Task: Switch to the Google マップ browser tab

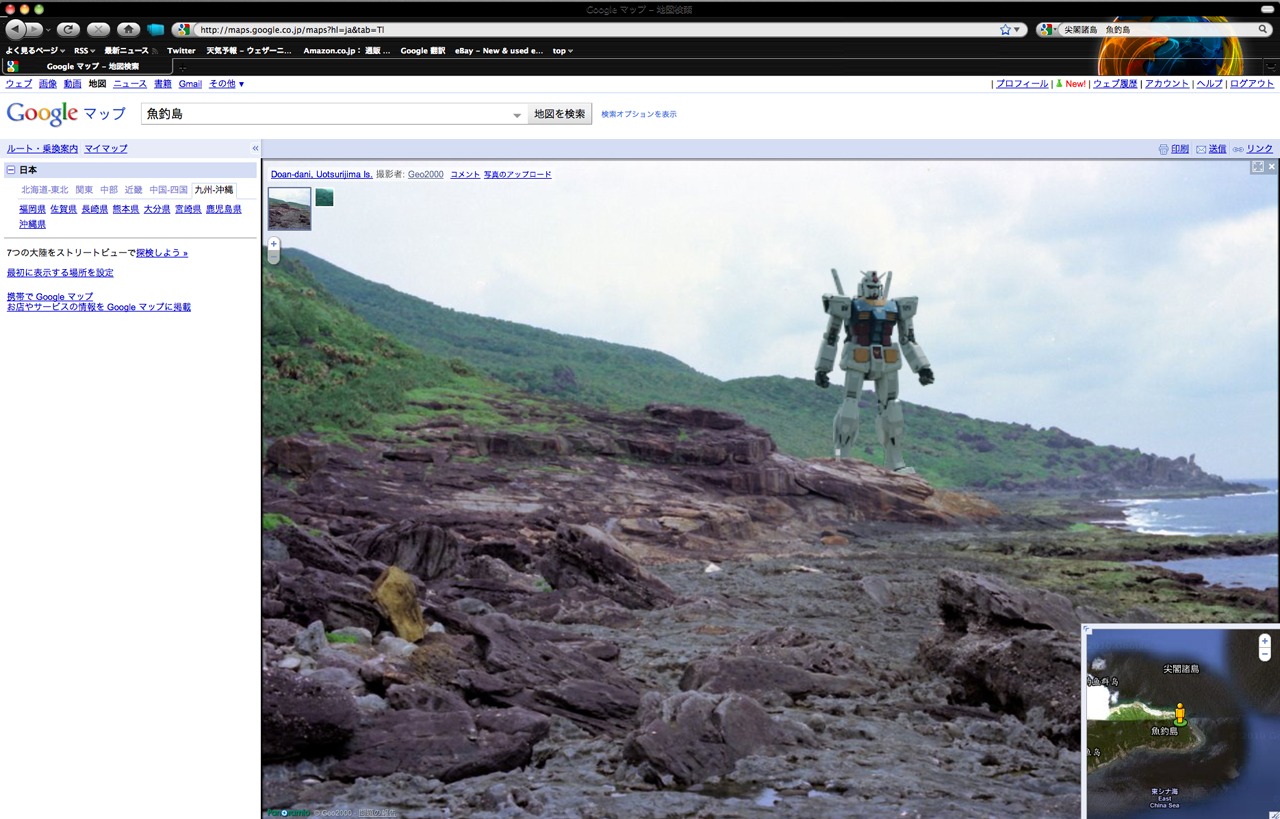Action: [x=88, y=67]
